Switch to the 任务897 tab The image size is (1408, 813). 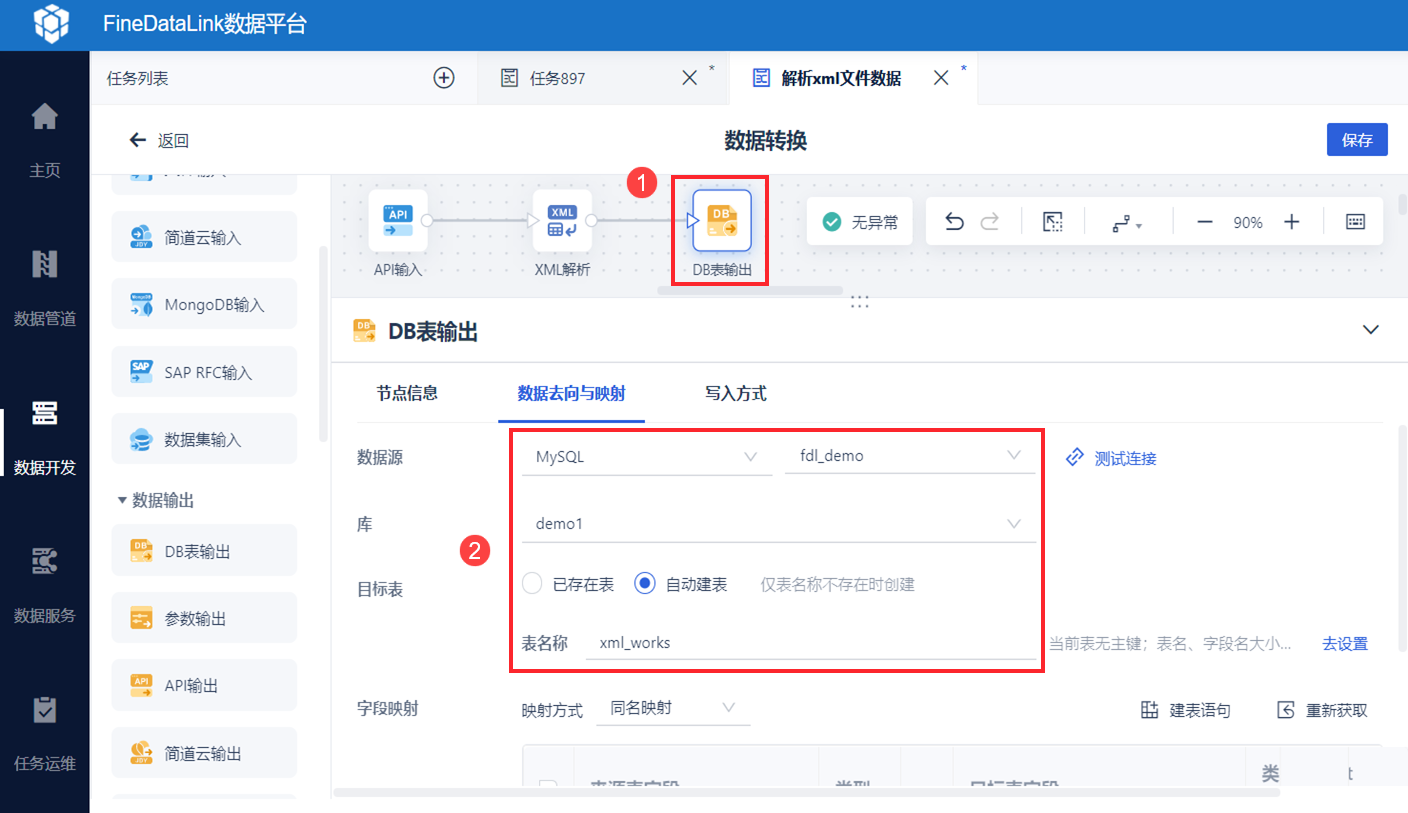(557, 78)
